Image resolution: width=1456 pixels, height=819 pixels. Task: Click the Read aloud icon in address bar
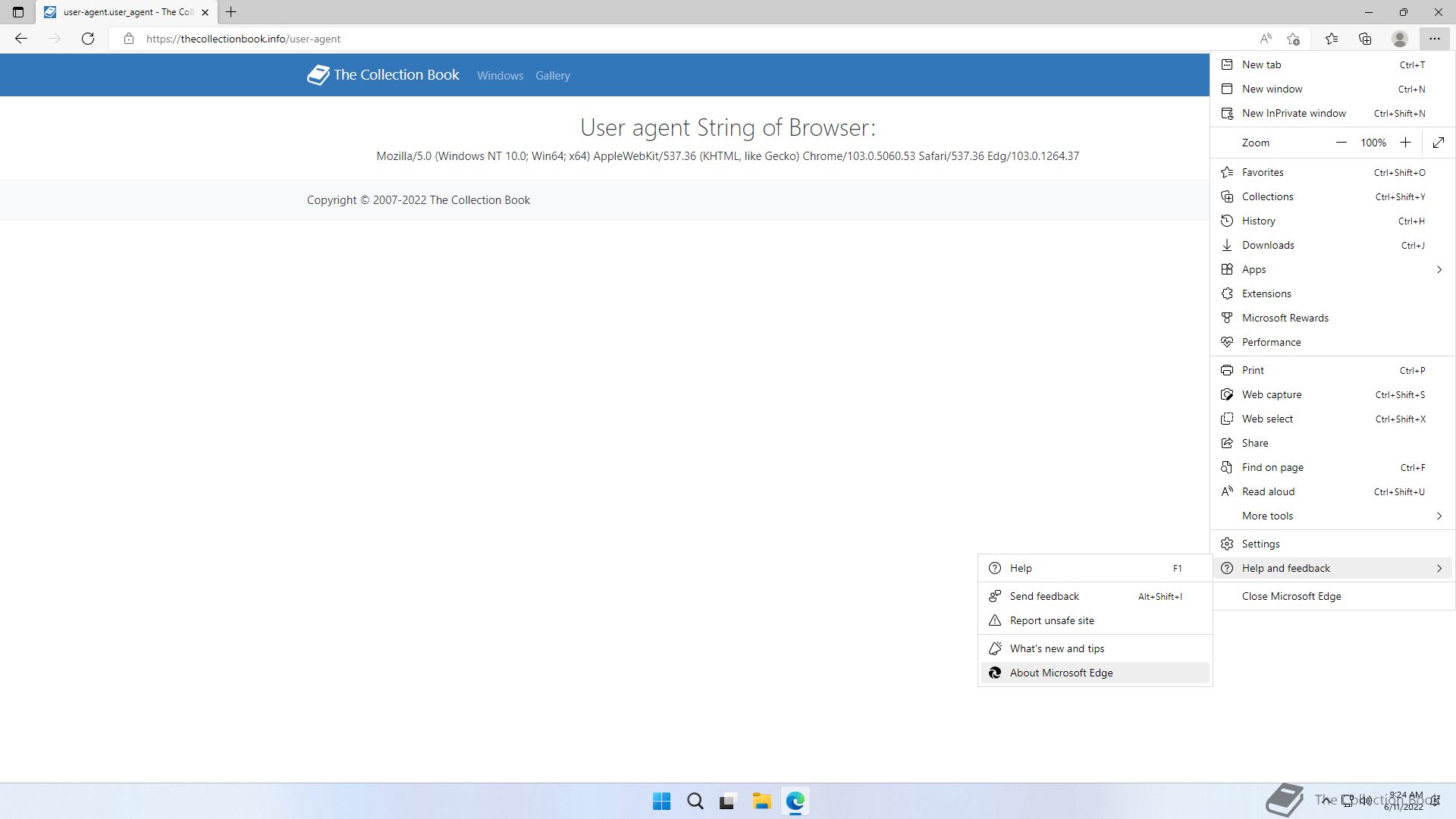coord(1265,39)
